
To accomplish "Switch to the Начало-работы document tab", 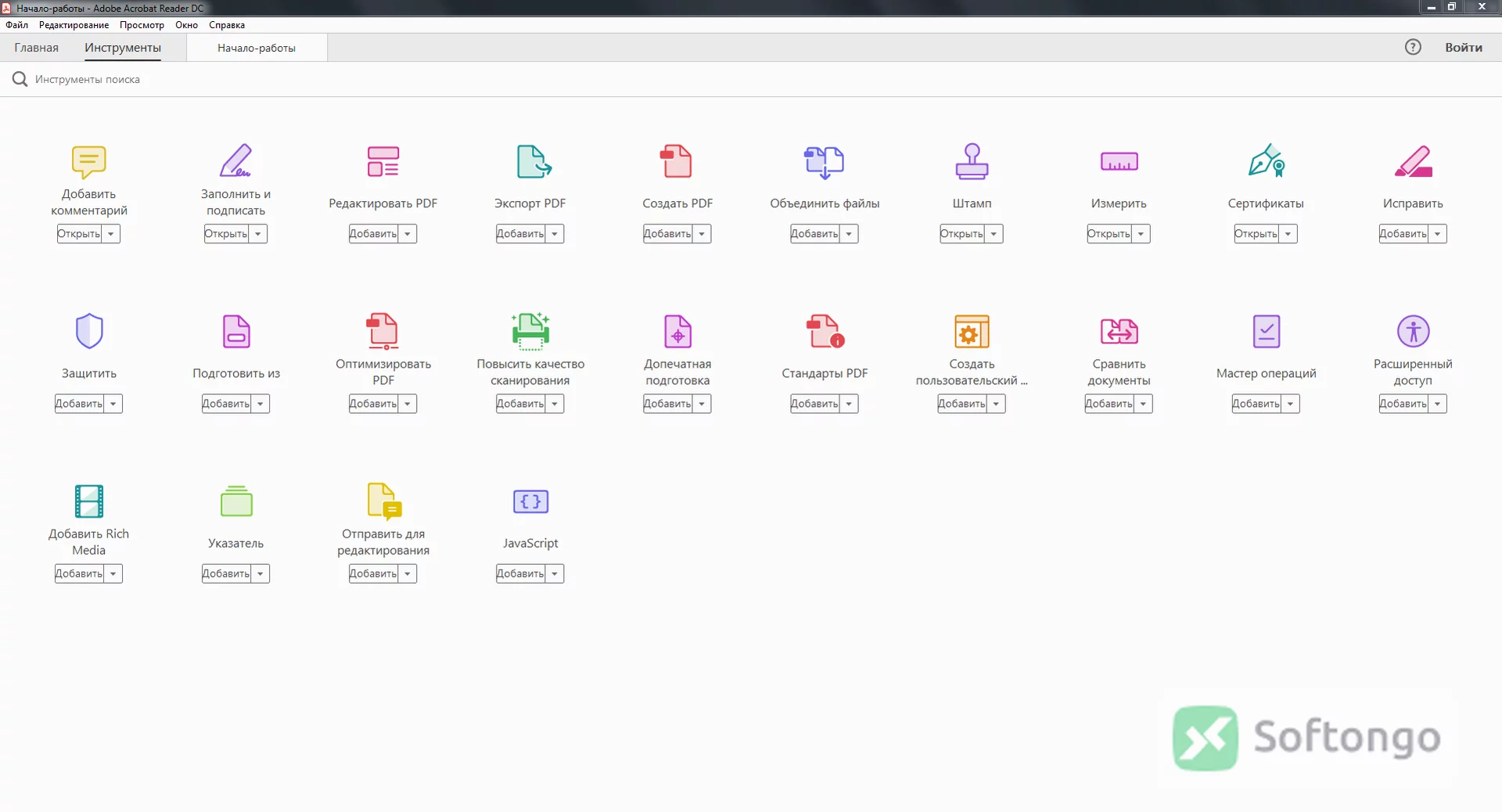I will (x=257, y=48).
